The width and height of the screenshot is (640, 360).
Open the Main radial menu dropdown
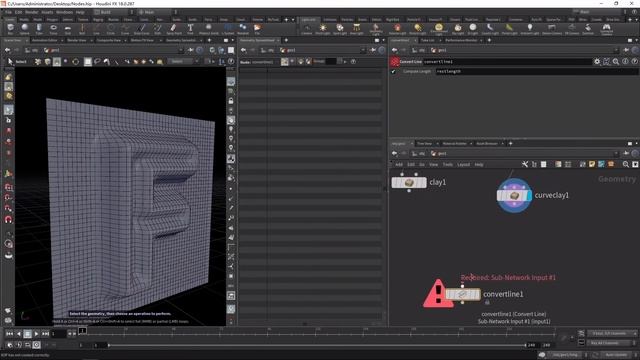(x=157, y=12)
